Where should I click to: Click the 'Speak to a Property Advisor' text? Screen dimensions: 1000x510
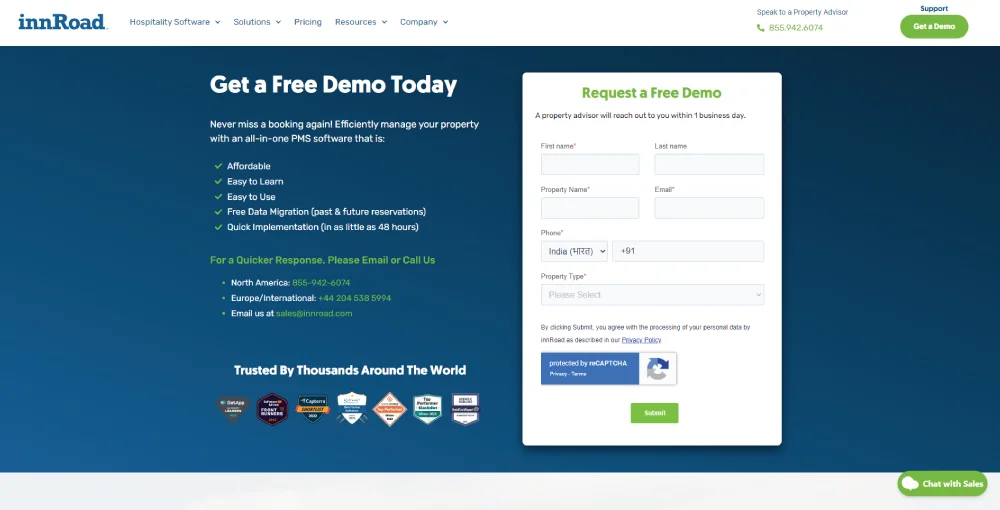pyautogui.click(x=802, y=12)
